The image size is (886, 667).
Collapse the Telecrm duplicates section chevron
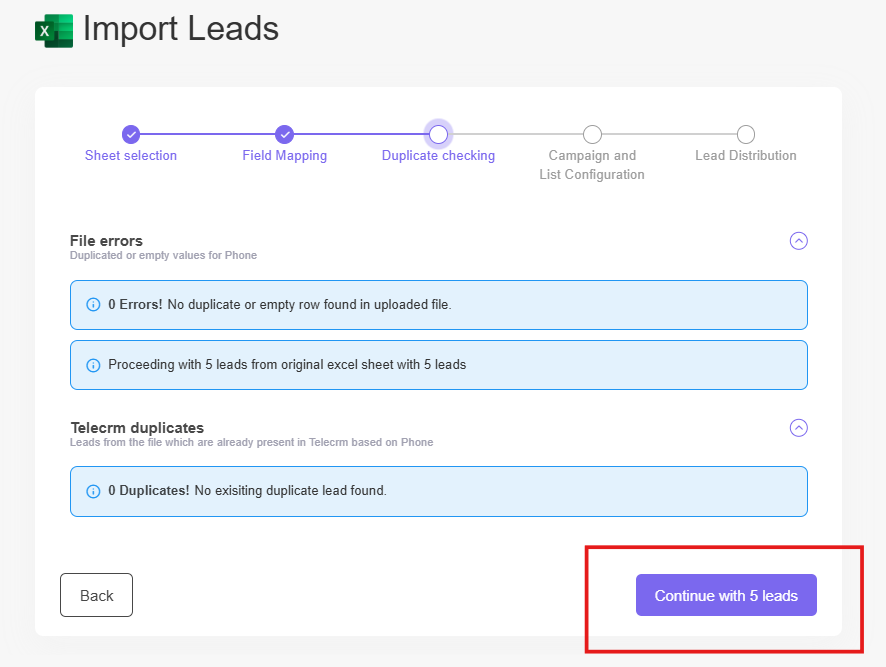[x=798, y=427]
